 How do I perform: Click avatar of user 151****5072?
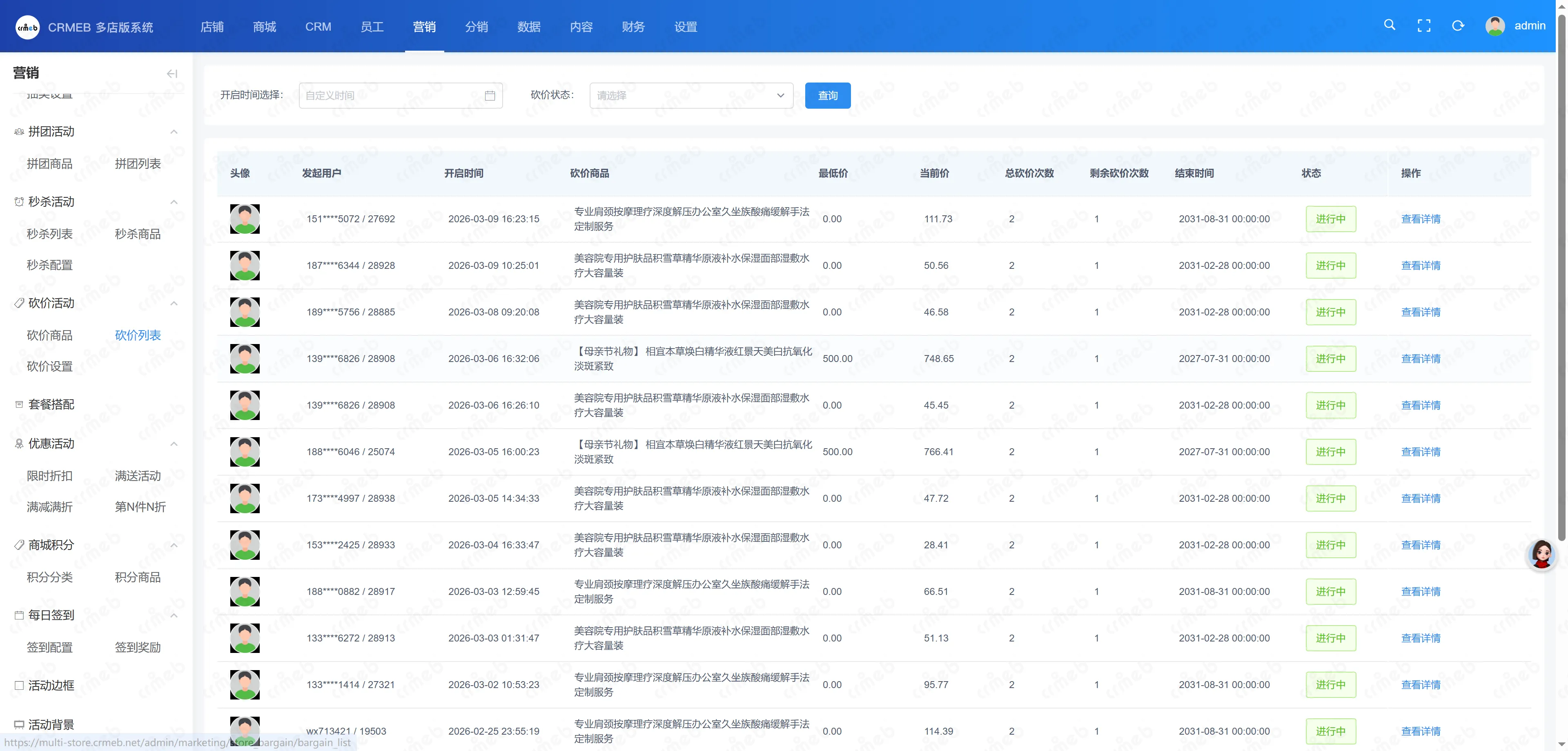pyautogui.click(x=245, y=219)
